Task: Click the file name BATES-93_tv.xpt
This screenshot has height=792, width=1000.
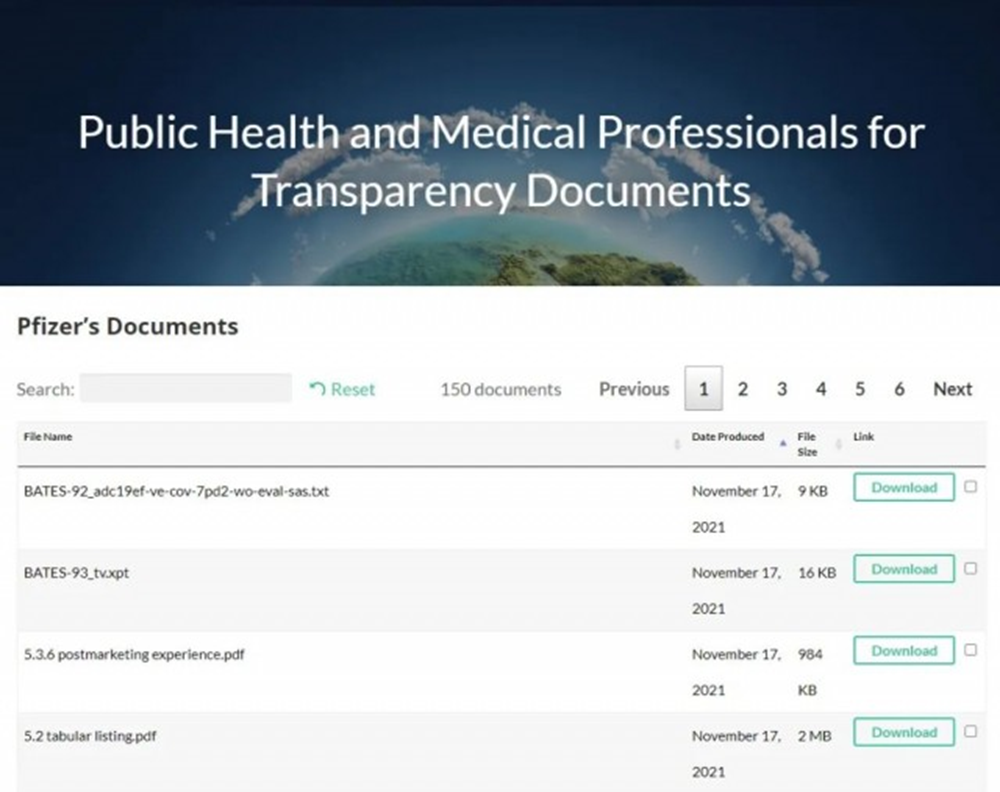Action: pos(77,573)
